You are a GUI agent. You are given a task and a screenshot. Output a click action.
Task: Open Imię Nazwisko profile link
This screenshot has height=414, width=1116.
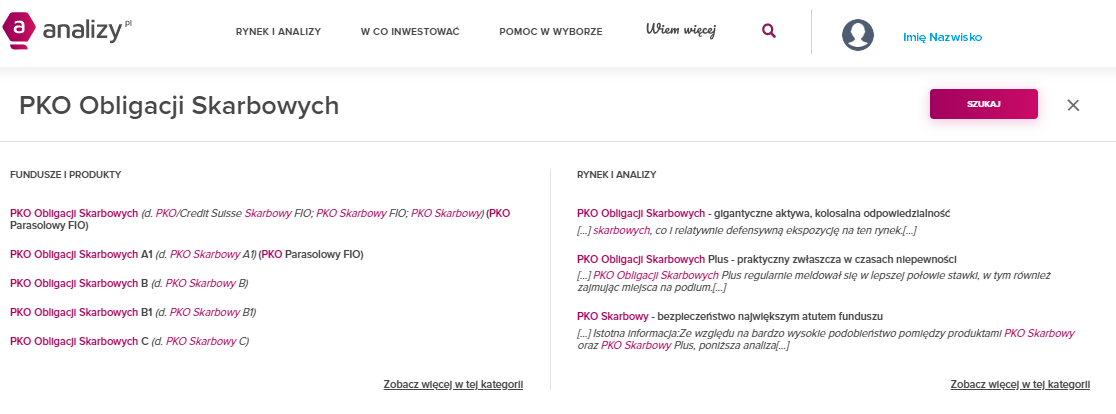(942, 37)
